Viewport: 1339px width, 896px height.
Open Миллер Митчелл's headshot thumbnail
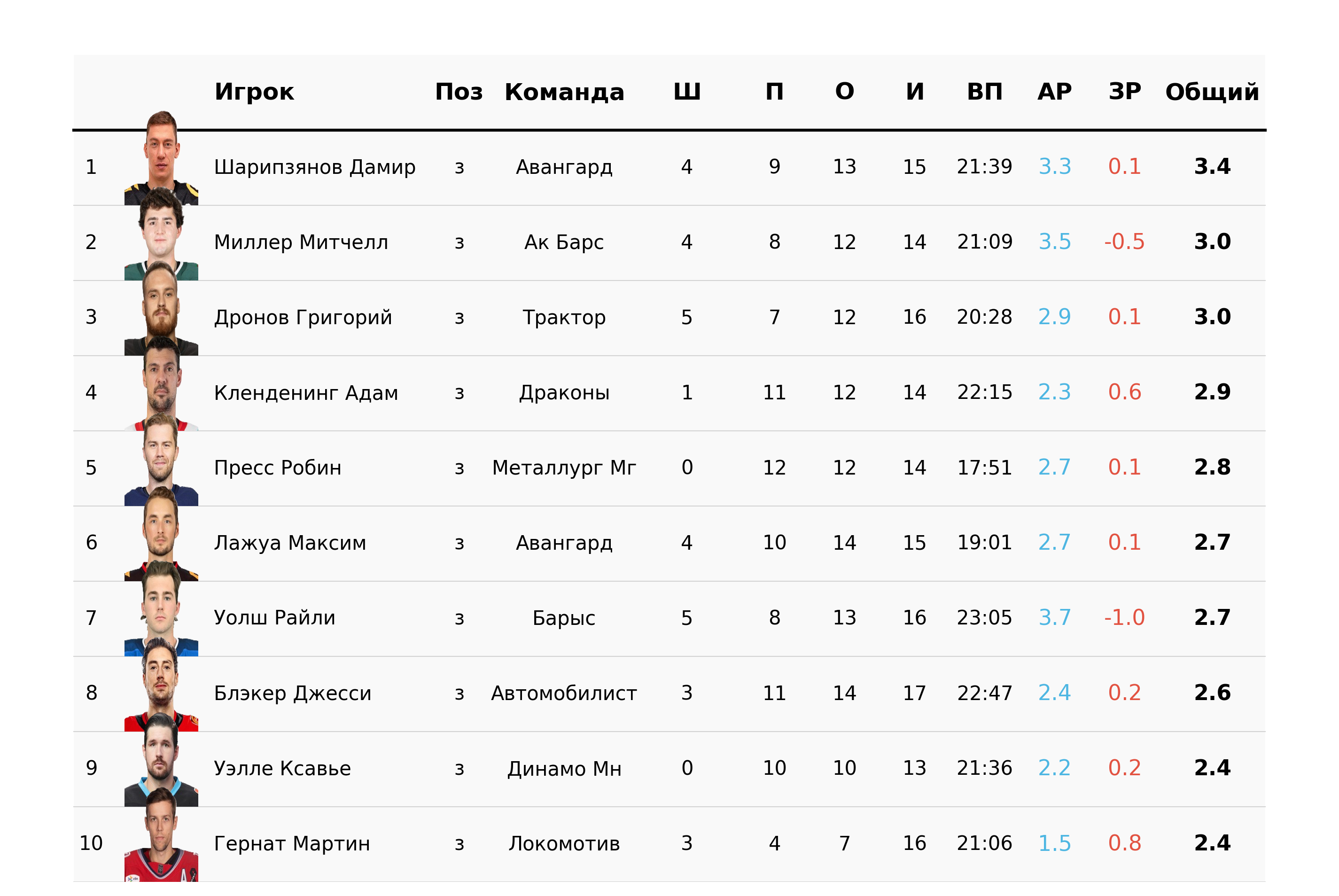tap(161, 234)
